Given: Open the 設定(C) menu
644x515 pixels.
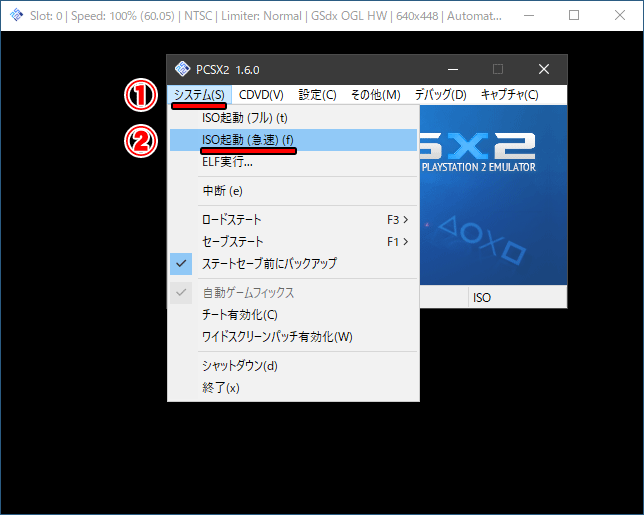Looking at the screenshot, I should click(317, 95).
